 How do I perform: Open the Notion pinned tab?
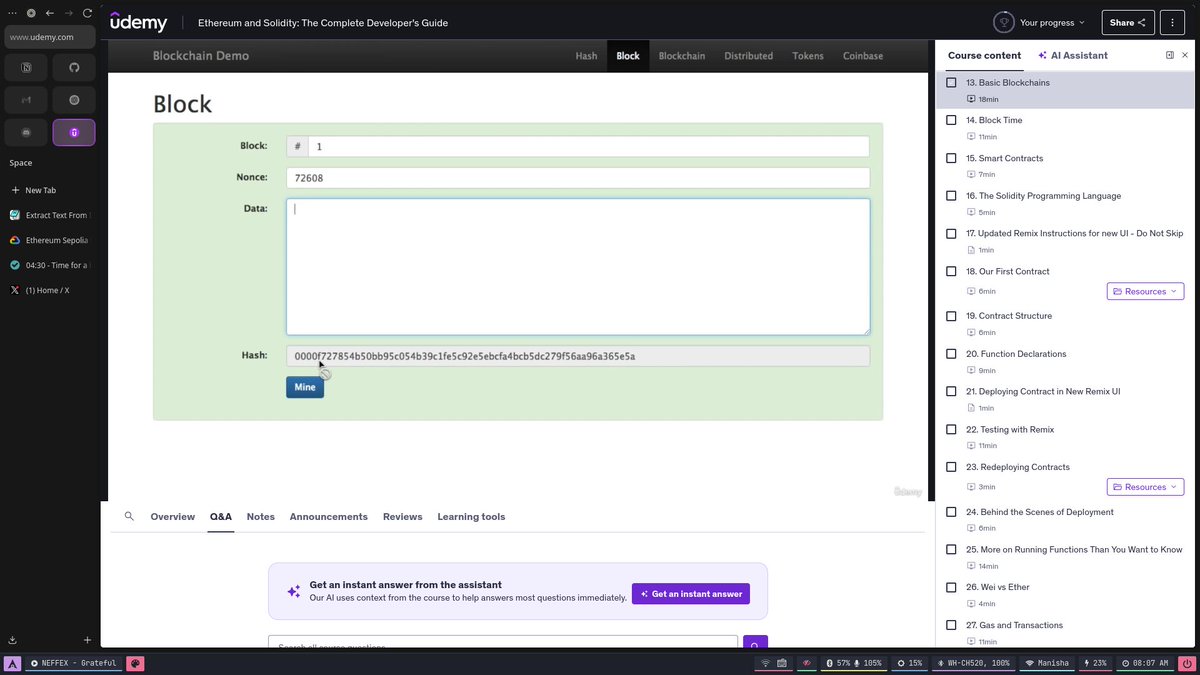(x=26, y=68)
